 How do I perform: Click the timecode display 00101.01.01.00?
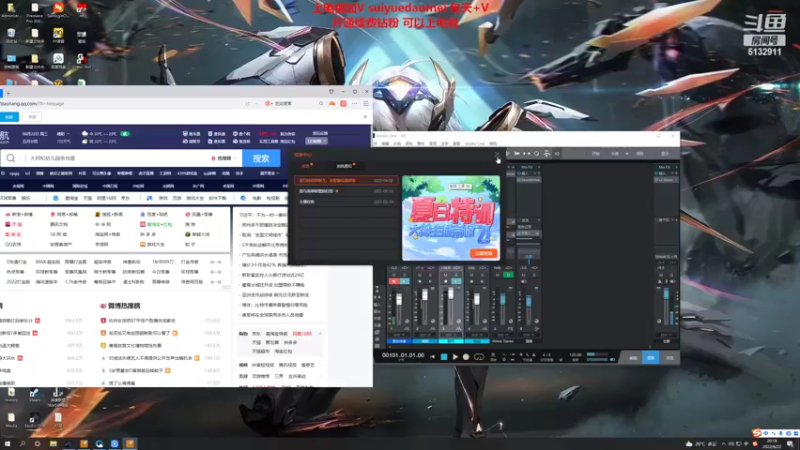coord(403,355)
